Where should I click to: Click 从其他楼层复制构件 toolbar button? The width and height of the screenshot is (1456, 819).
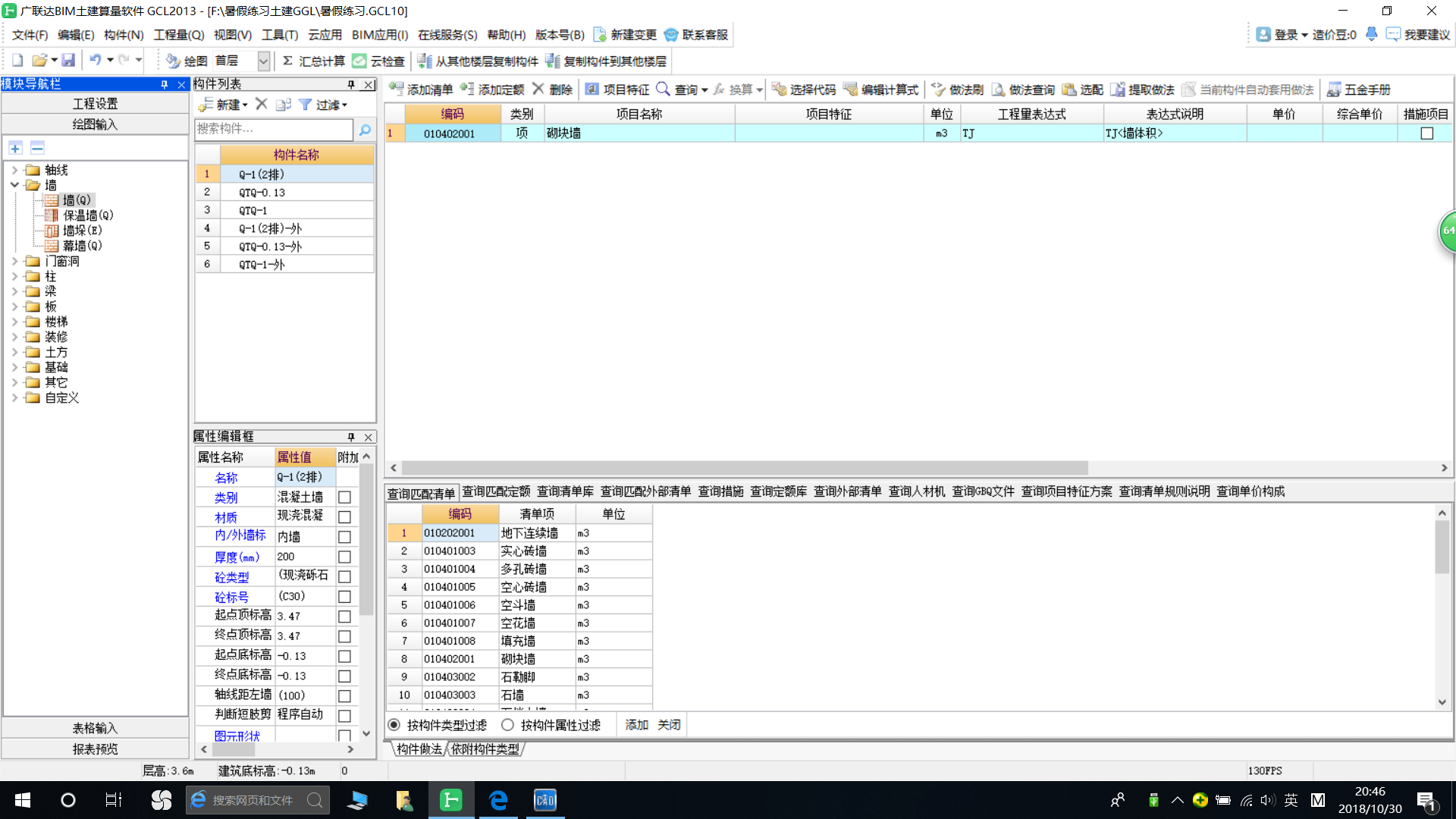click(x=478, y=61)
